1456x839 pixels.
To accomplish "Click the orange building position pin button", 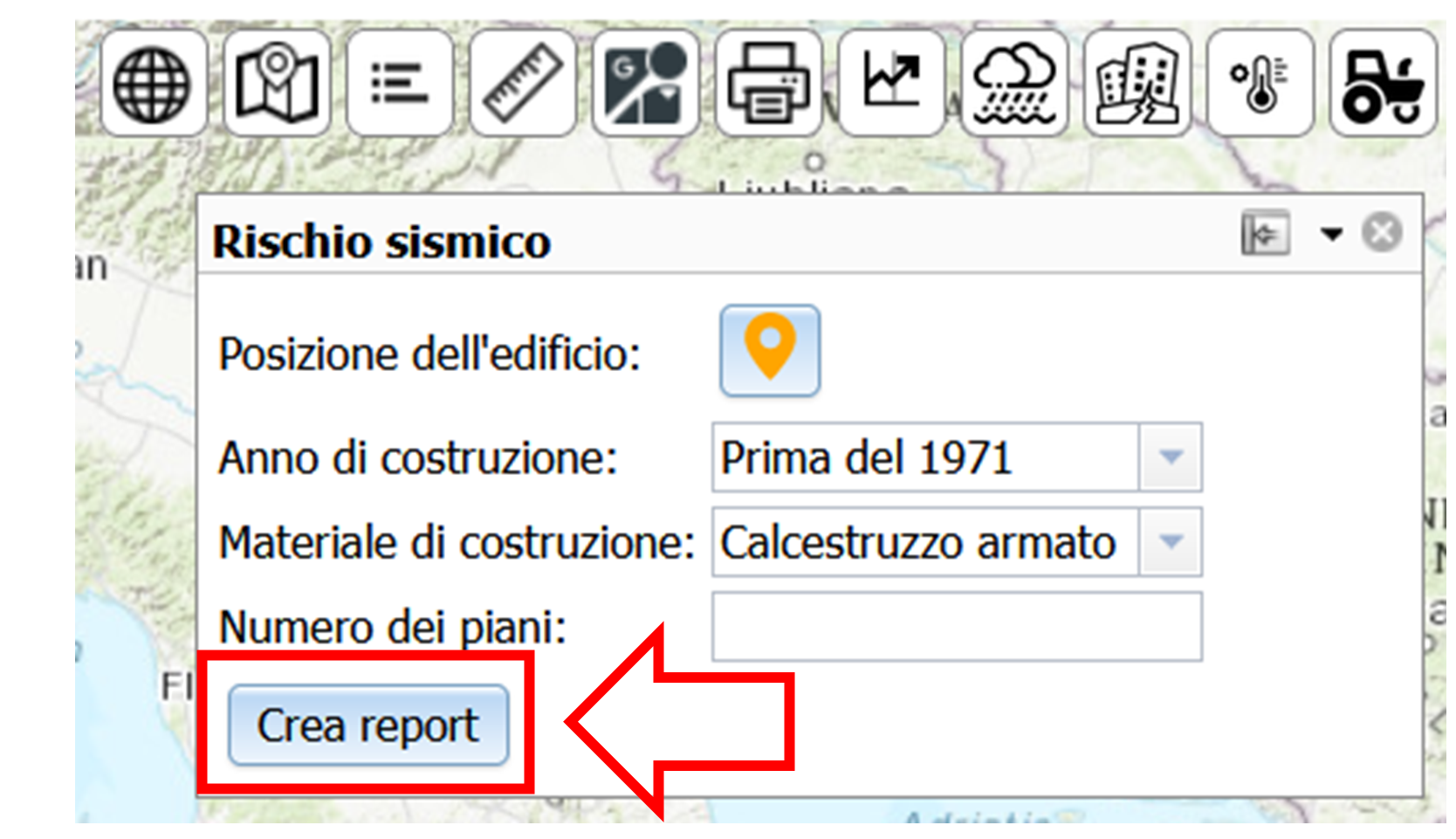I will click(x=770, y=350).
